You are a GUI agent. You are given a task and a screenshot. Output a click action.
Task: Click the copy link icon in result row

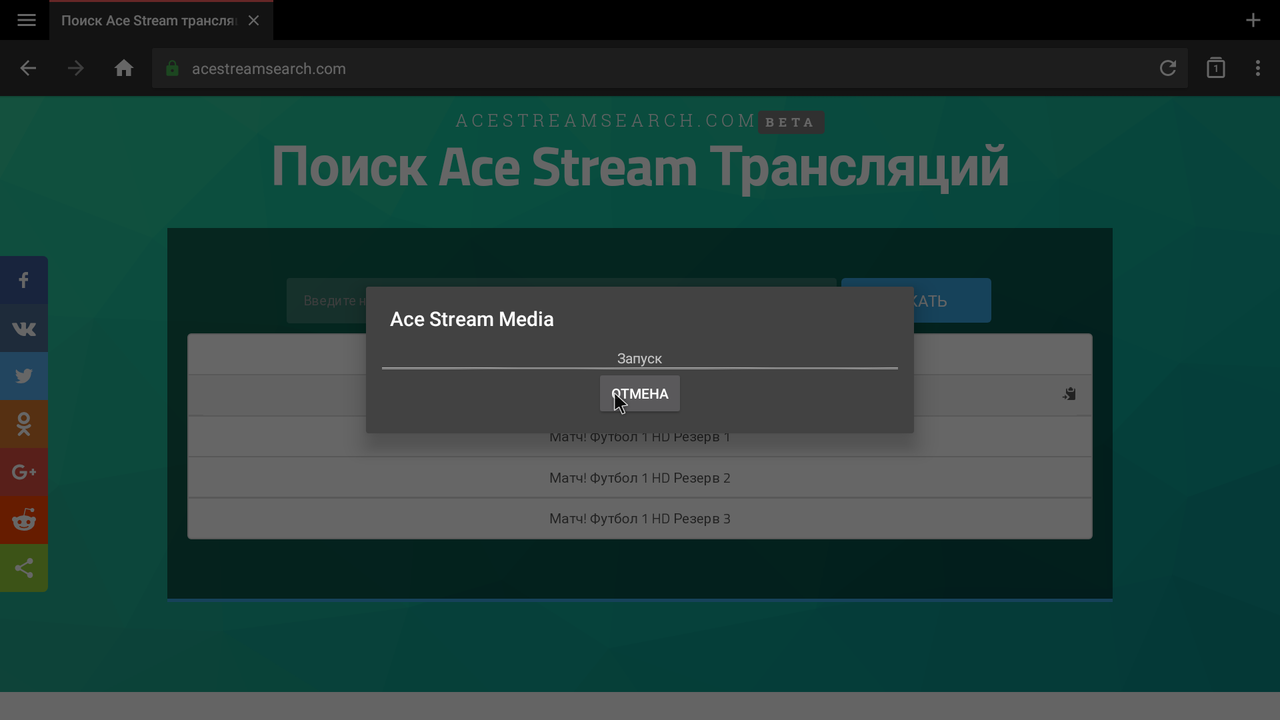(x=1069, y=394)
